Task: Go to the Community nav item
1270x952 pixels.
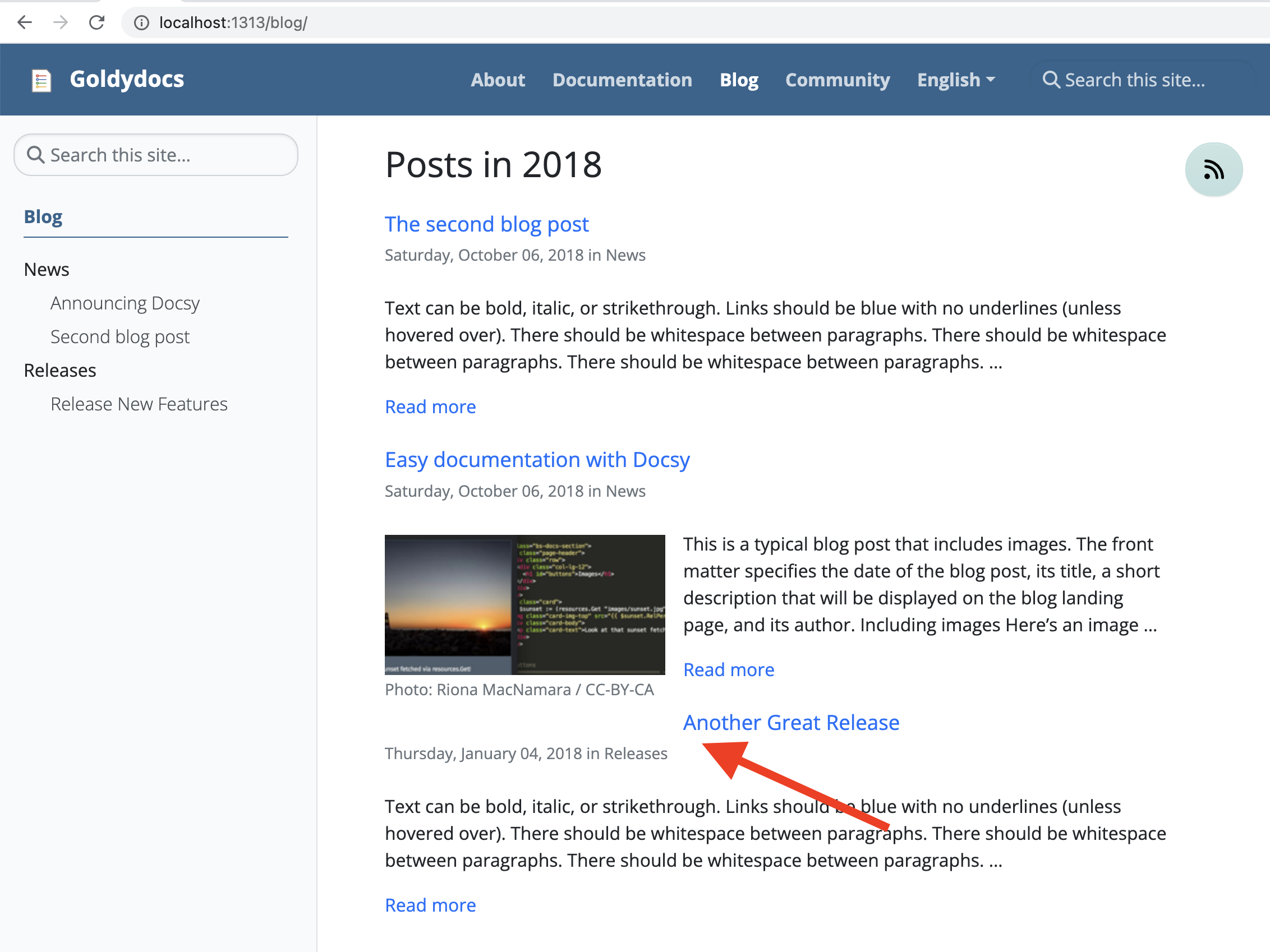Action: (837, 80)
